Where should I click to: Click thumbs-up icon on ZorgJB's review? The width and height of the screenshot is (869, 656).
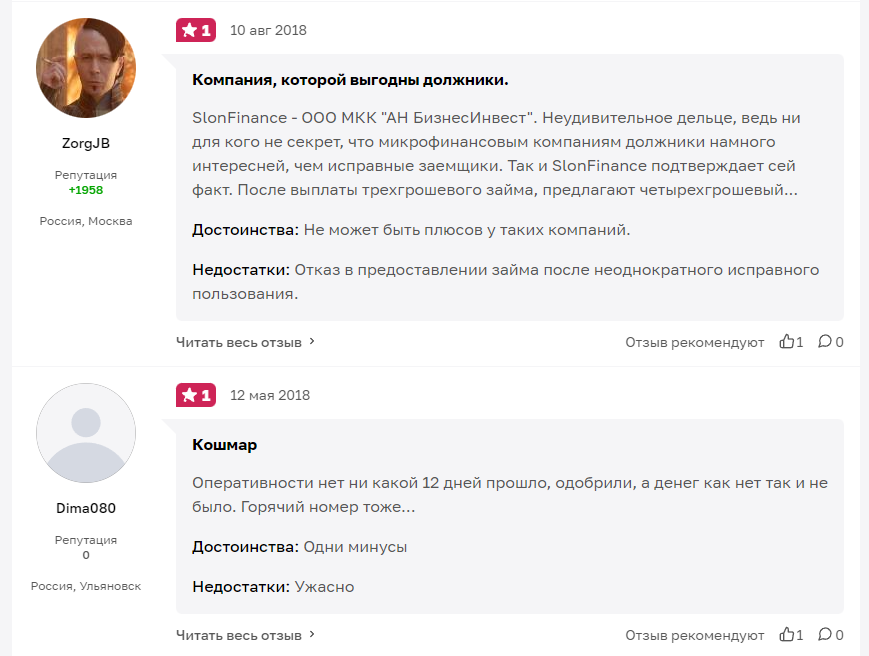786,342
